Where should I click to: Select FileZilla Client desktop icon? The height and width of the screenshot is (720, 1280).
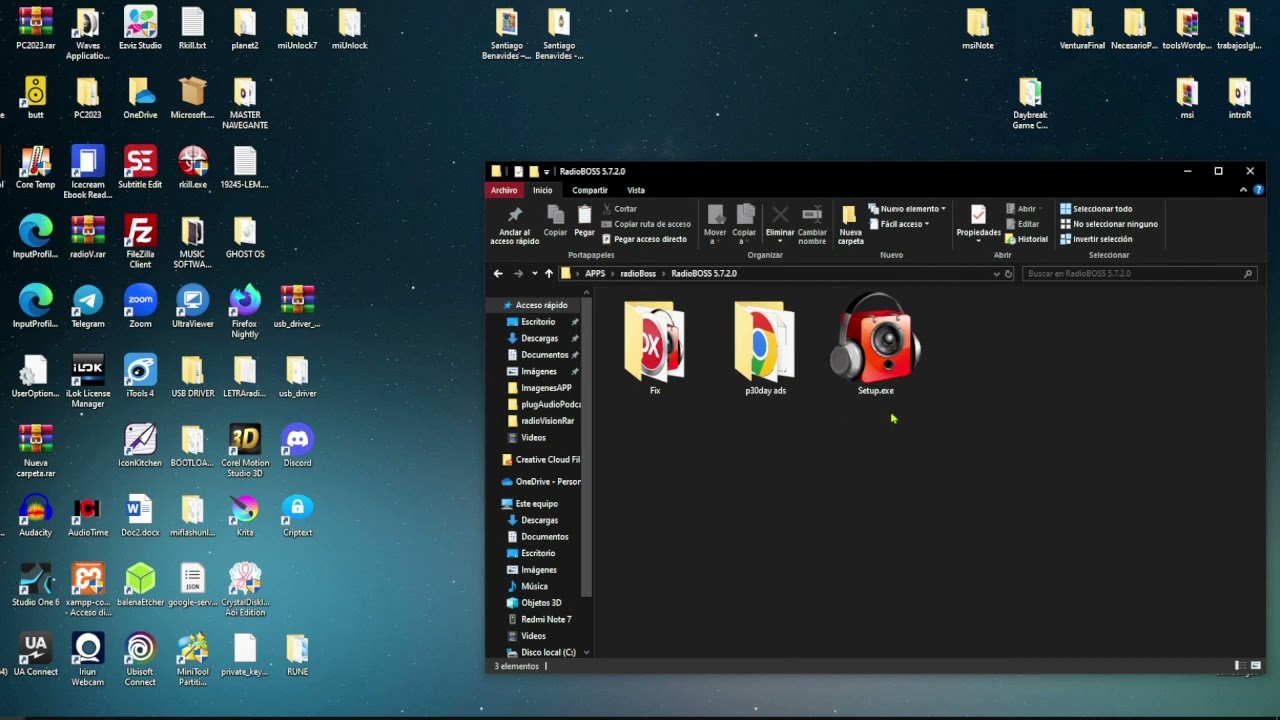coord(140,242)
